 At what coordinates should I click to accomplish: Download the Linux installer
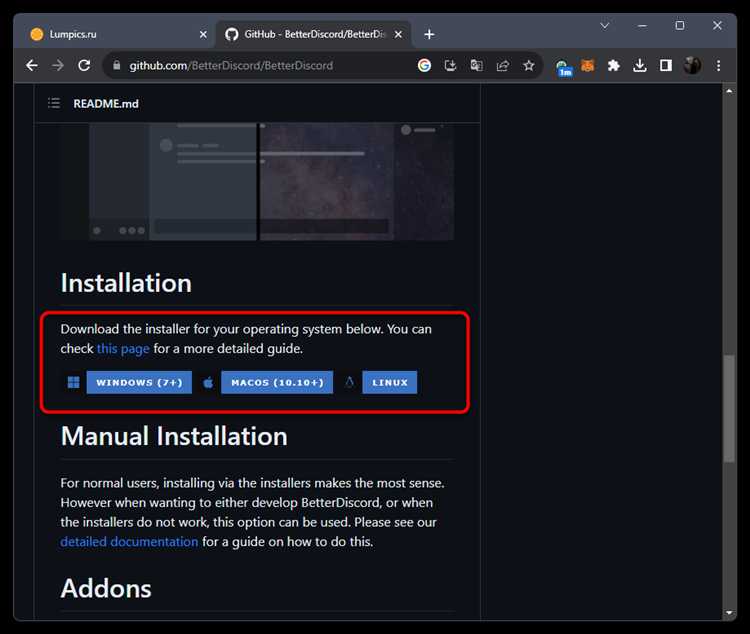click(x=389, y=382)
